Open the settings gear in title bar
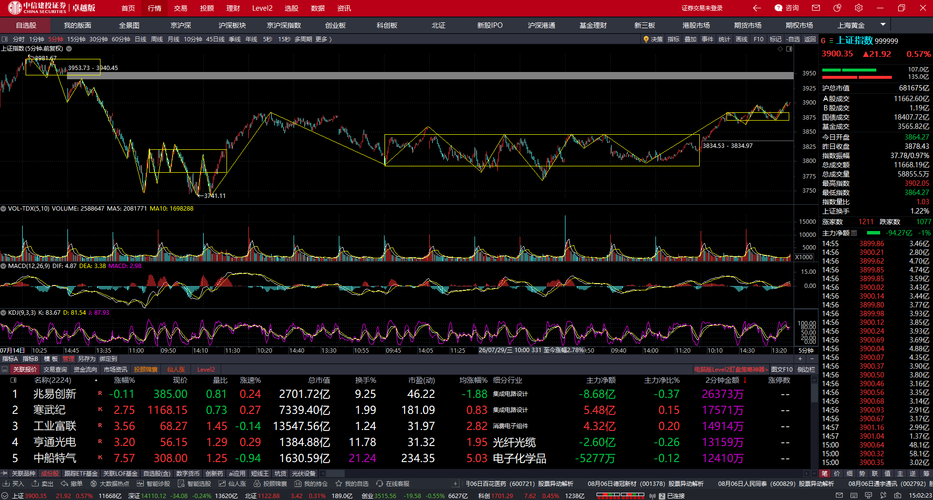This screenshot has width=933, height=500. coord(858,8)
